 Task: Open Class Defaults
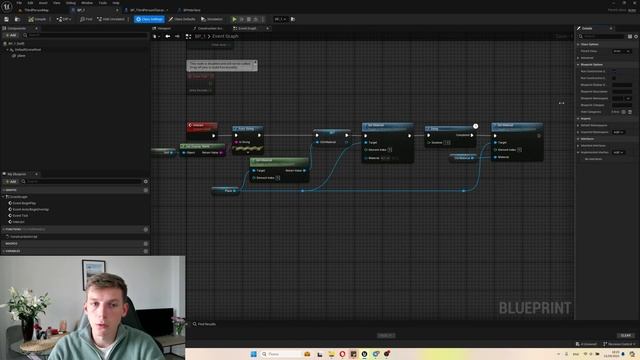[182, 19]
